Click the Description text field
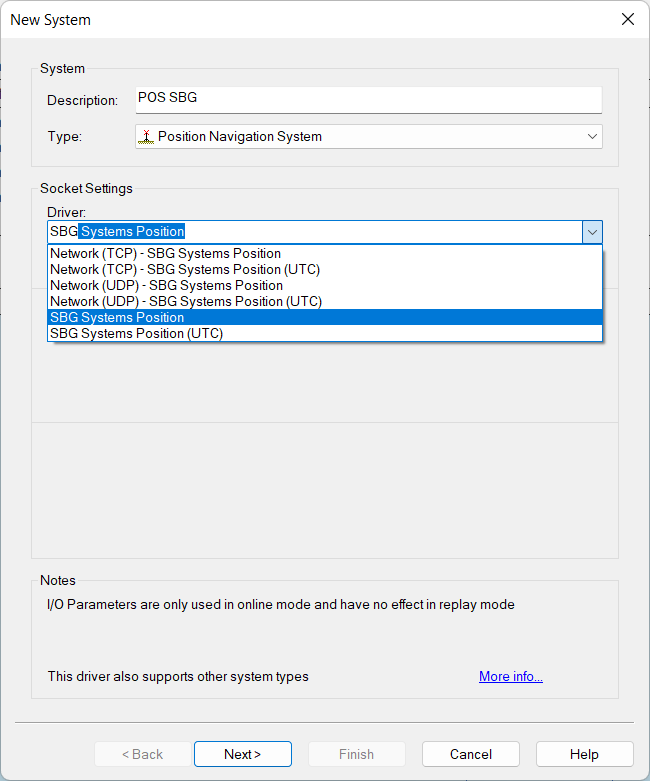 (x=368, y=99)
